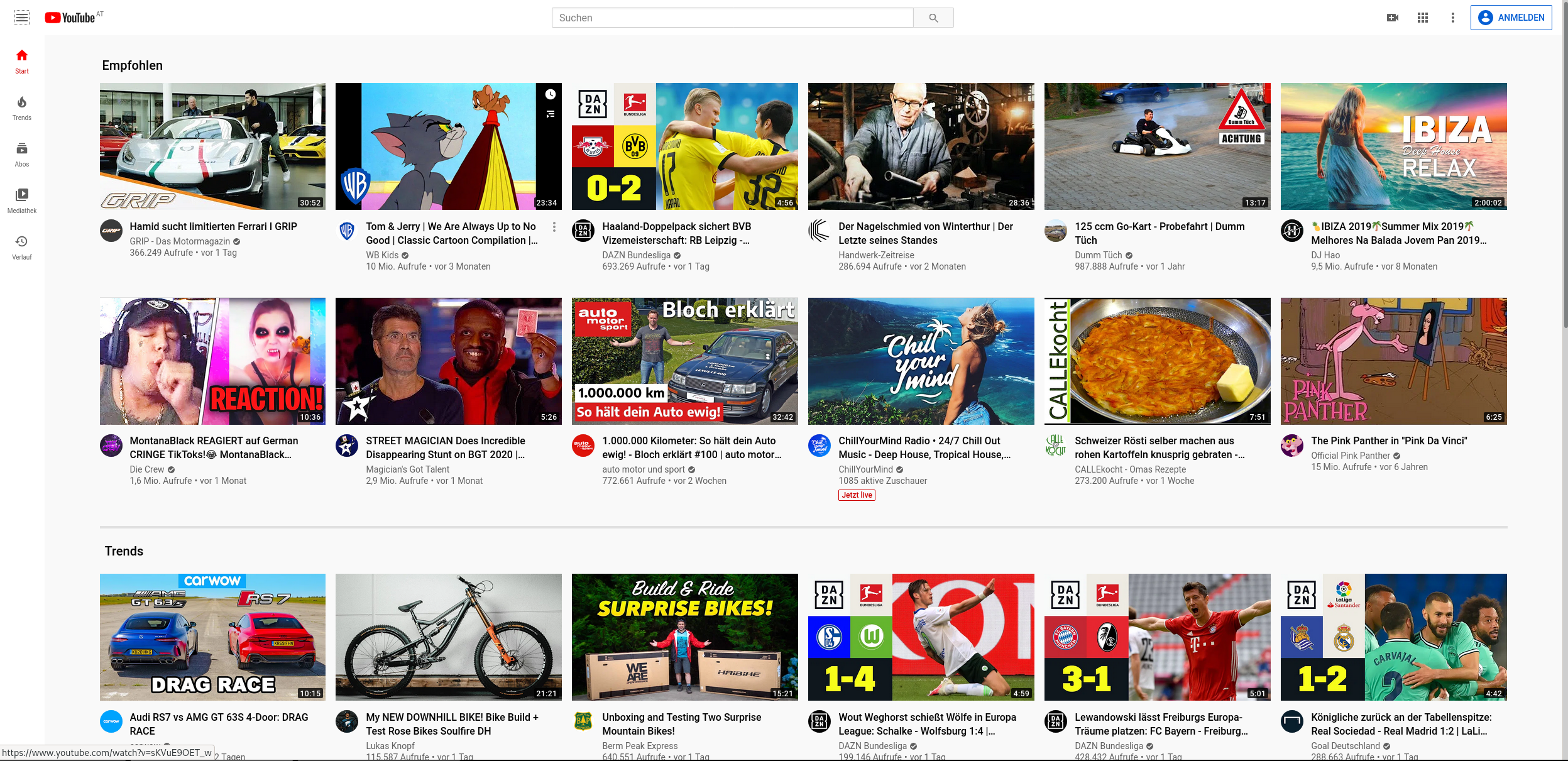Image resolution: width=1568 pixels, height=761 pixels.
Task: Open GRIP channel avatar
Action: (x=111, y=231)
